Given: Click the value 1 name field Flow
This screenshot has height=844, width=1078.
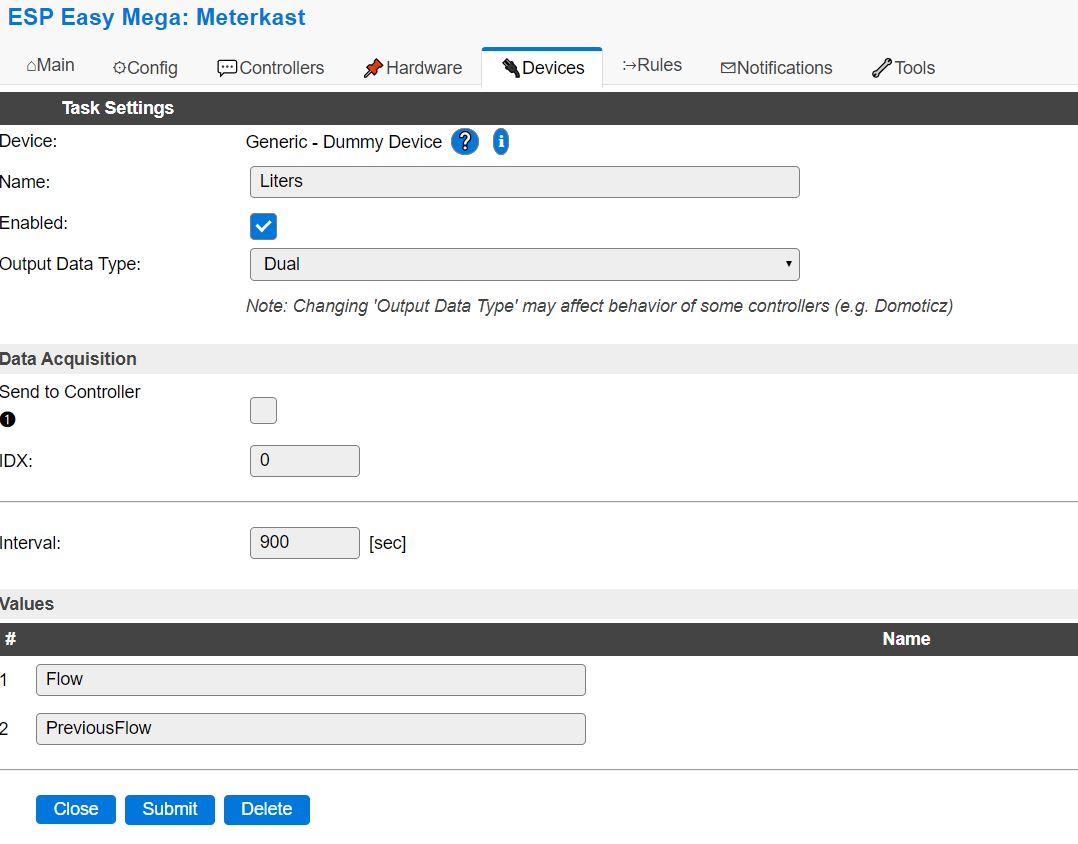Looking at the screenshot, I should click(x=311, y=680).
